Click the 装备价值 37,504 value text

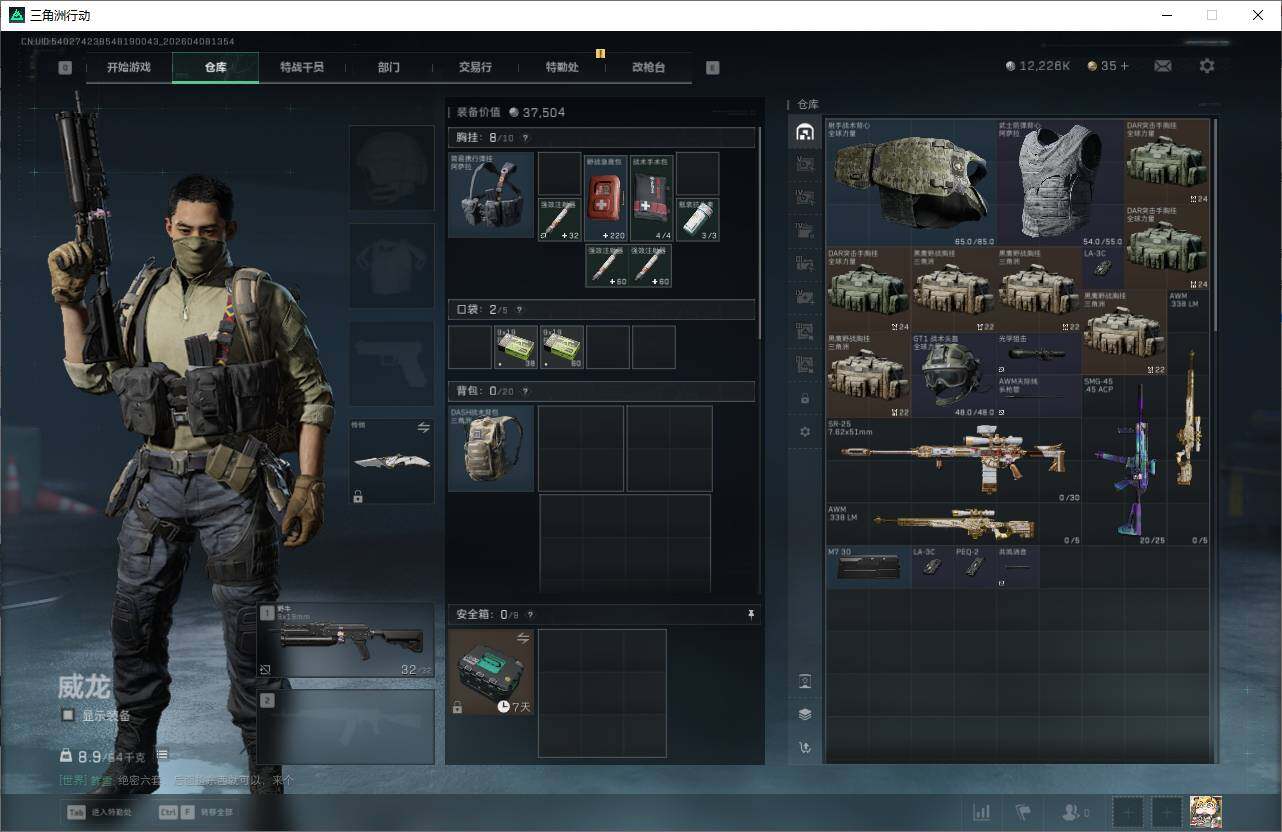pos(511,112)
